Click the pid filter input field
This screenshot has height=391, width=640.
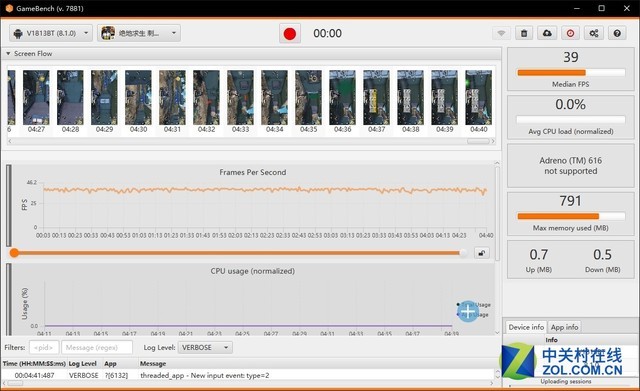44,348
